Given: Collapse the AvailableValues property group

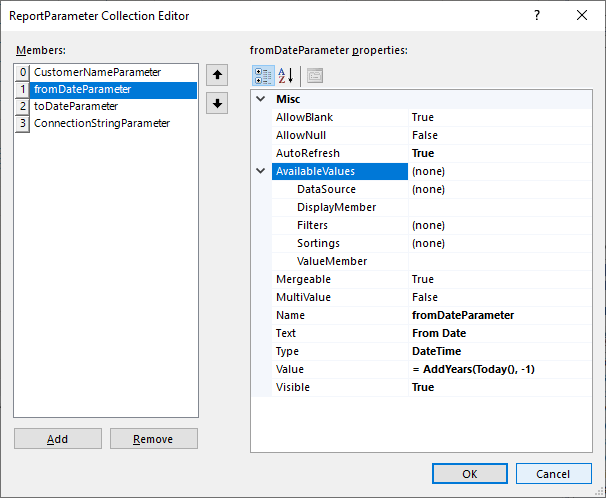Looking at the screenshot, I should coord(261,171).
